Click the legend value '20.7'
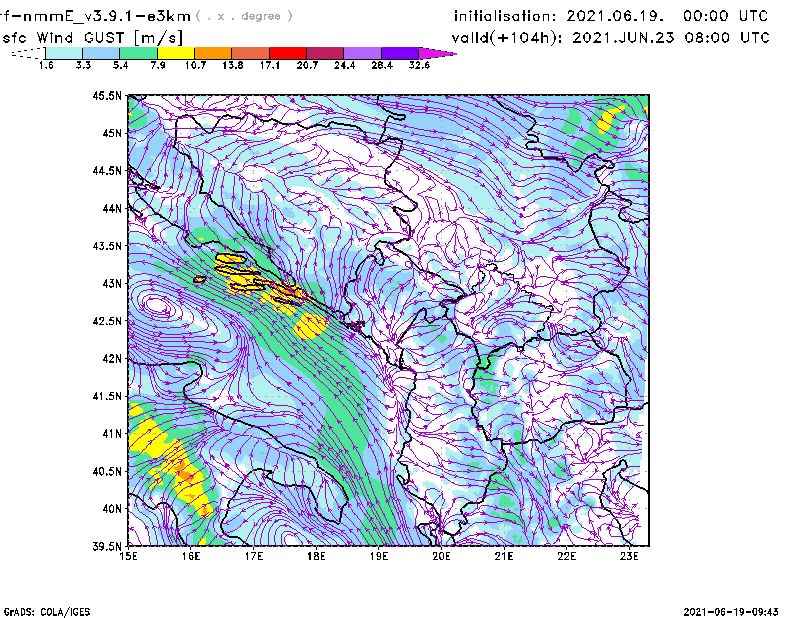This screenshot has height=618, width=800. (x=307, y=65)
